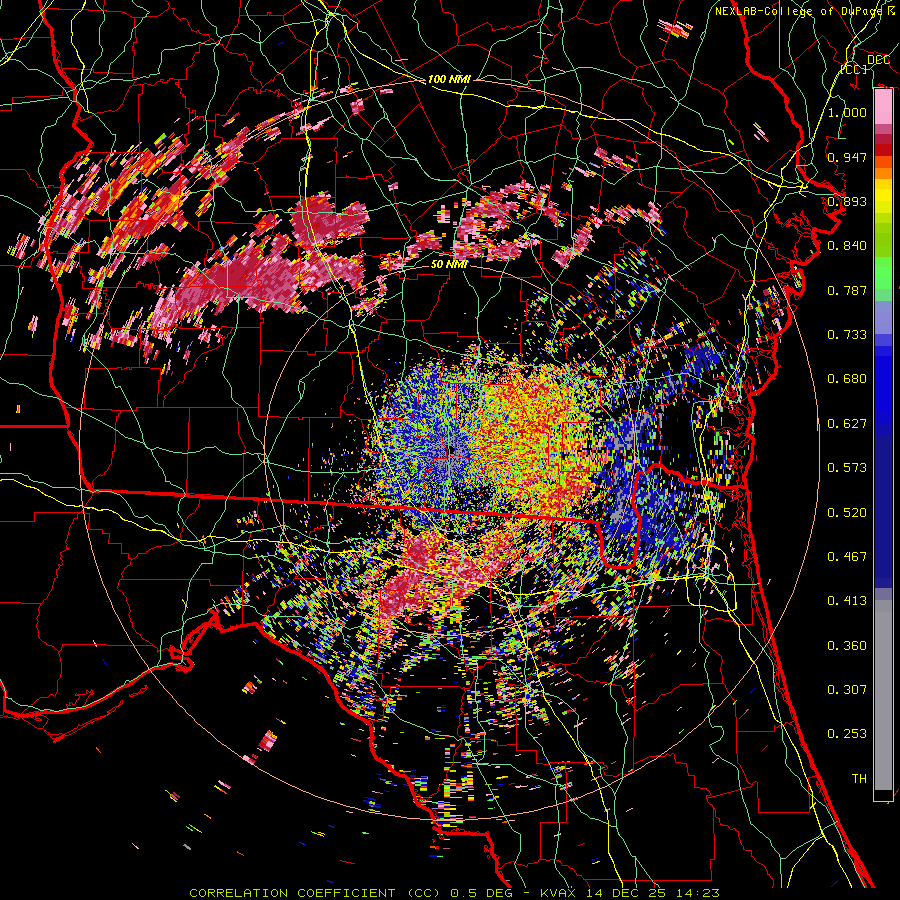This screenshot has height=900, width=900.
Task: Click the DEC label above the legend
Action: pyautogui.click(x=878, y=60)
